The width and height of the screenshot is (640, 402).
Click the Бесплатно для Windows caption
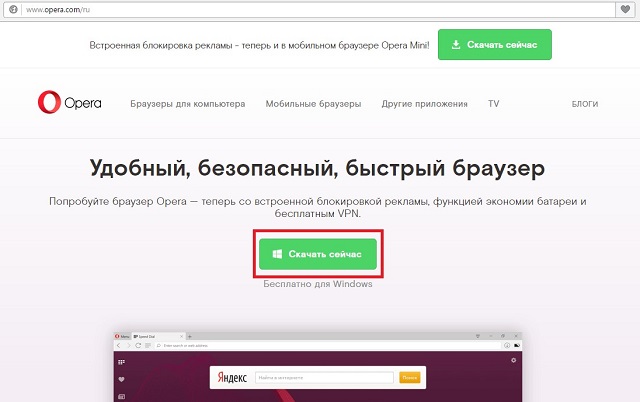(318, 284)
